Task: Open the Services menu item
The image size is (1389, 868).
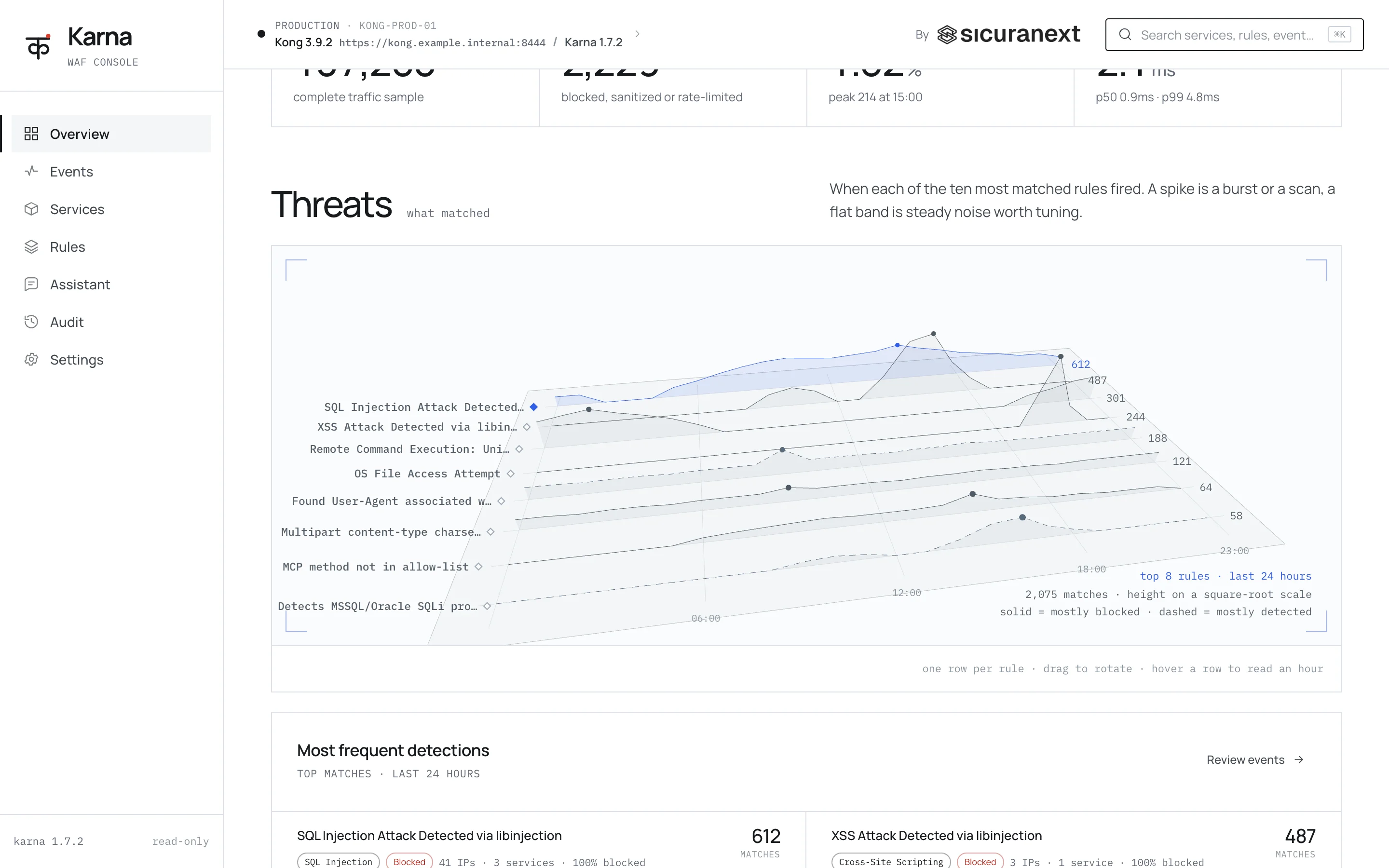Action: tap(111, 209)
